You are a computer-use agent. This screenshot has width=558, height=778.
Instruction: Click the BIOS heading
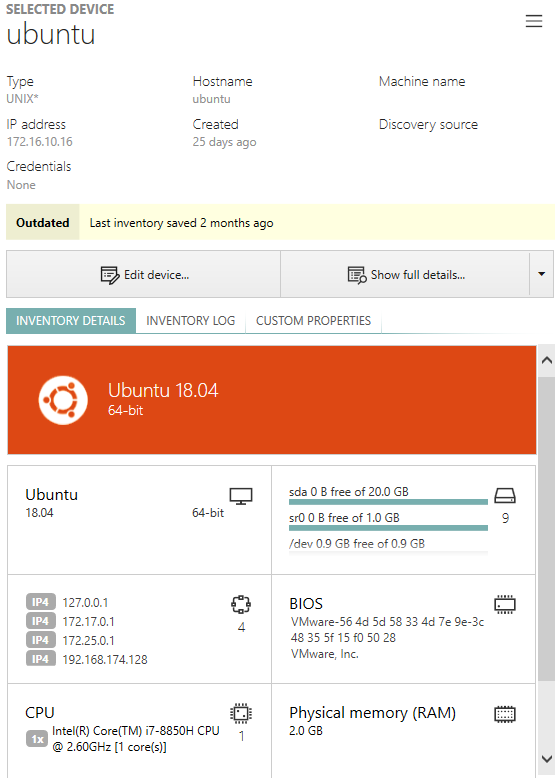(306, 603)
